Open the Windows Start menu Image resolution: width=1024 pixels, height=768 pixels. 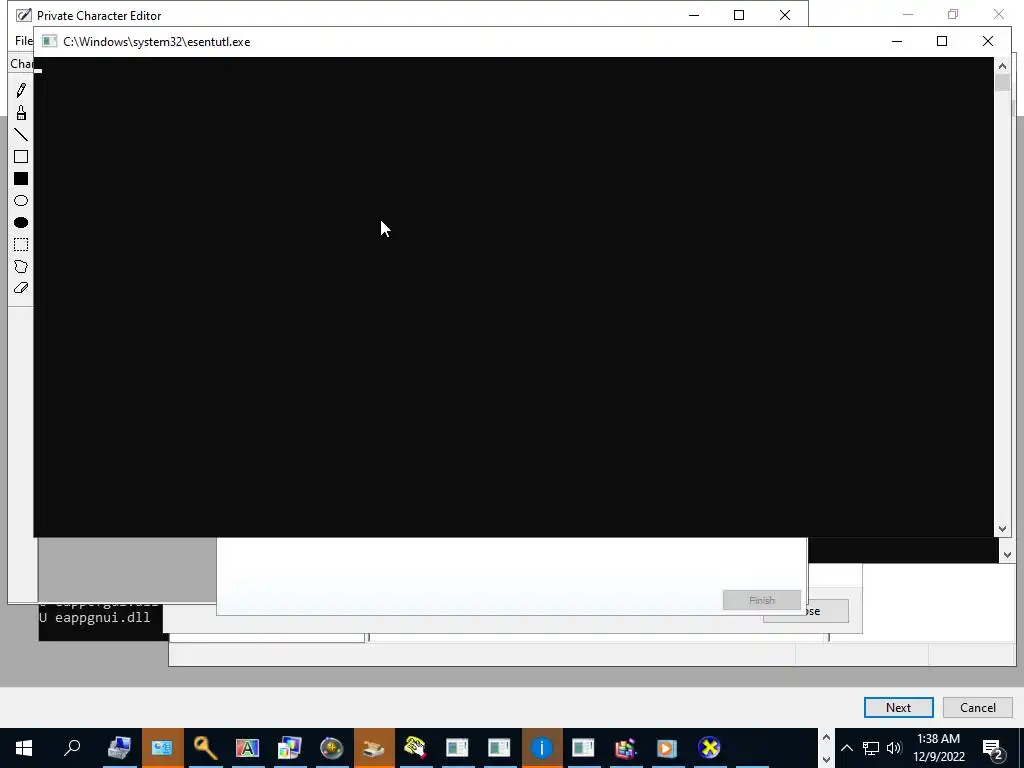click(24, 748)
